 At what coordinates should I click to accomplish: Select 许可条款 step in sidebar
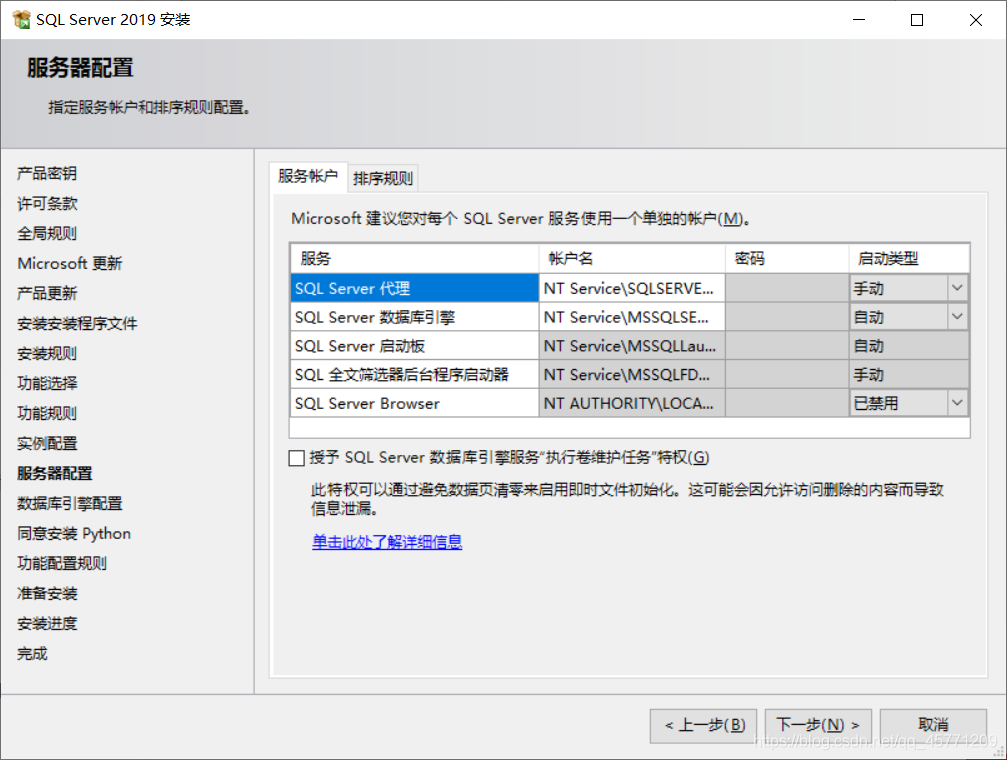coord(47,204)
